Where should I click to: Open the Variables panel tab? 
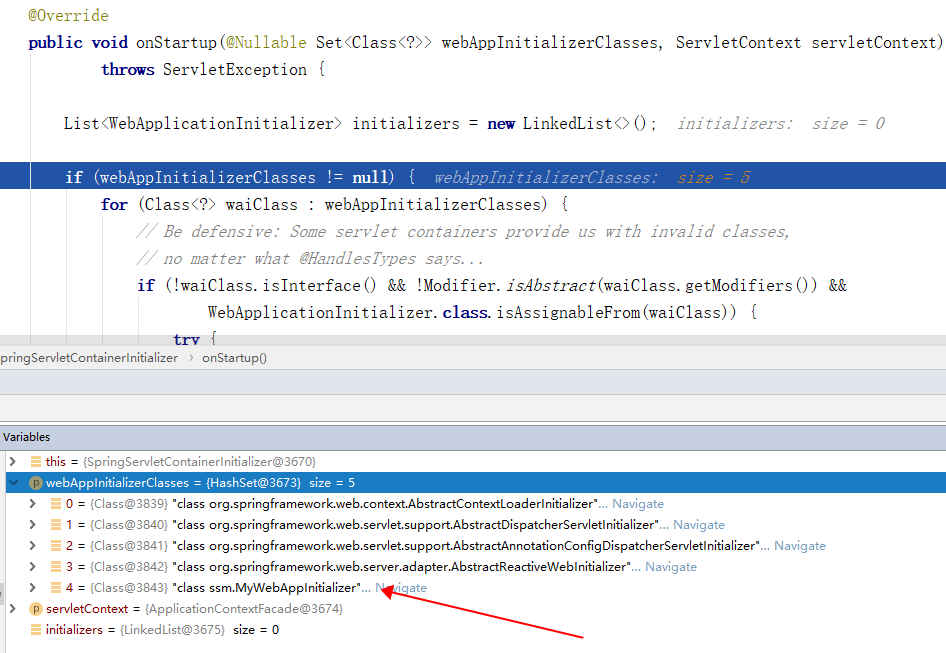coord(26,437)
